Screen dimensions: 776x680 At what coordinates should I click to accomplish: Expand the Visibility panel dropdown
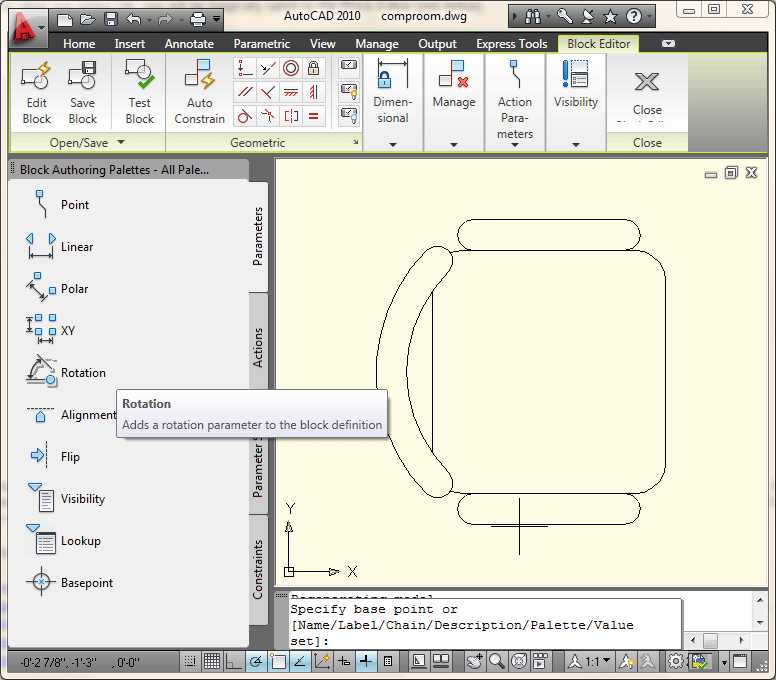[x=576, y=145]
